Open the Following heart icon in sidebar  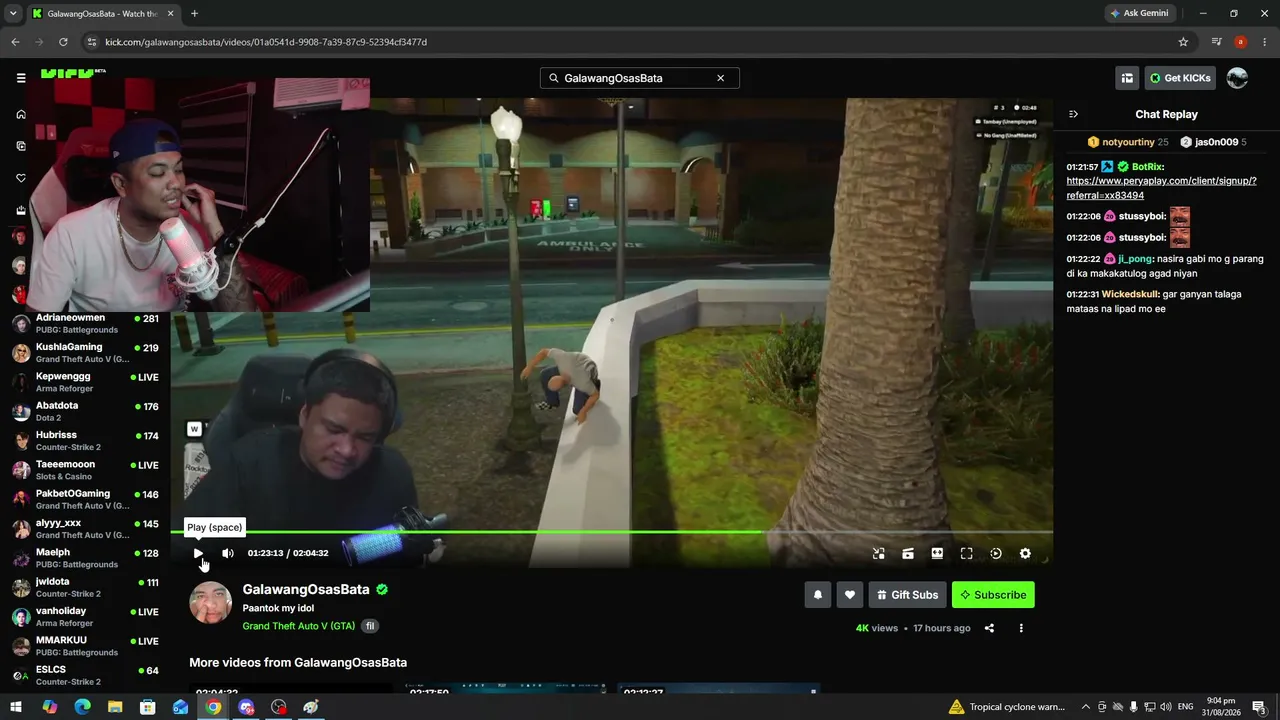[20, 178]
